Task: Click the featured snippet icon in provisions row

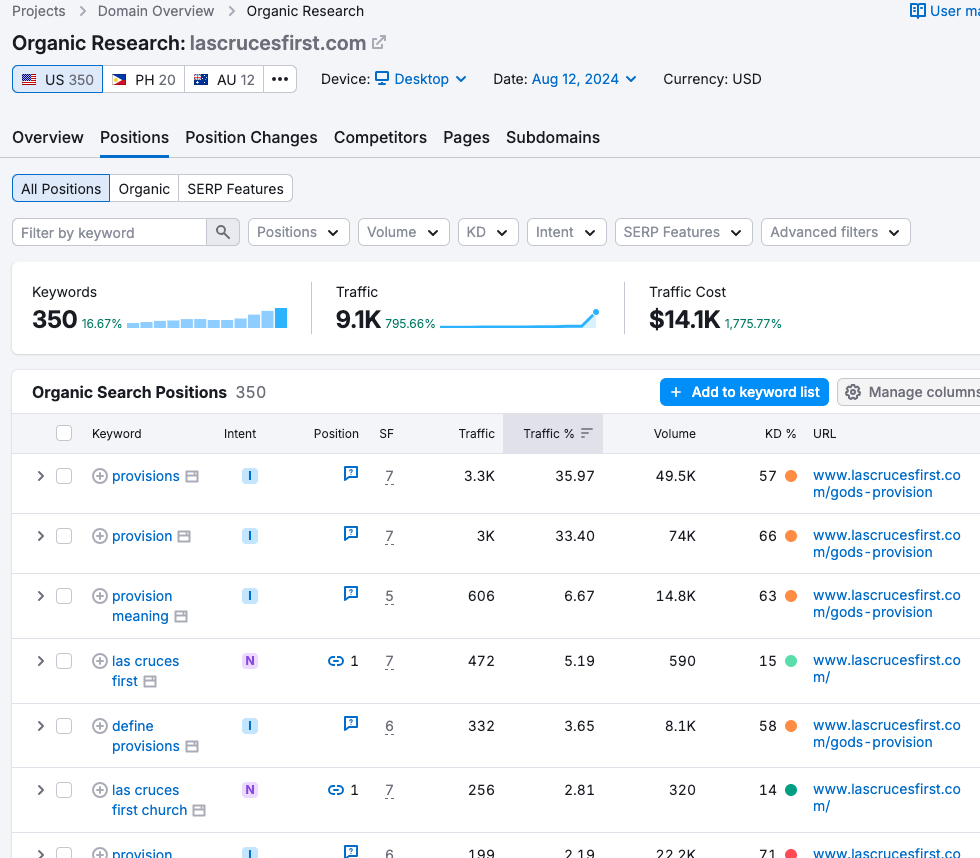Action: pos(351,473)
